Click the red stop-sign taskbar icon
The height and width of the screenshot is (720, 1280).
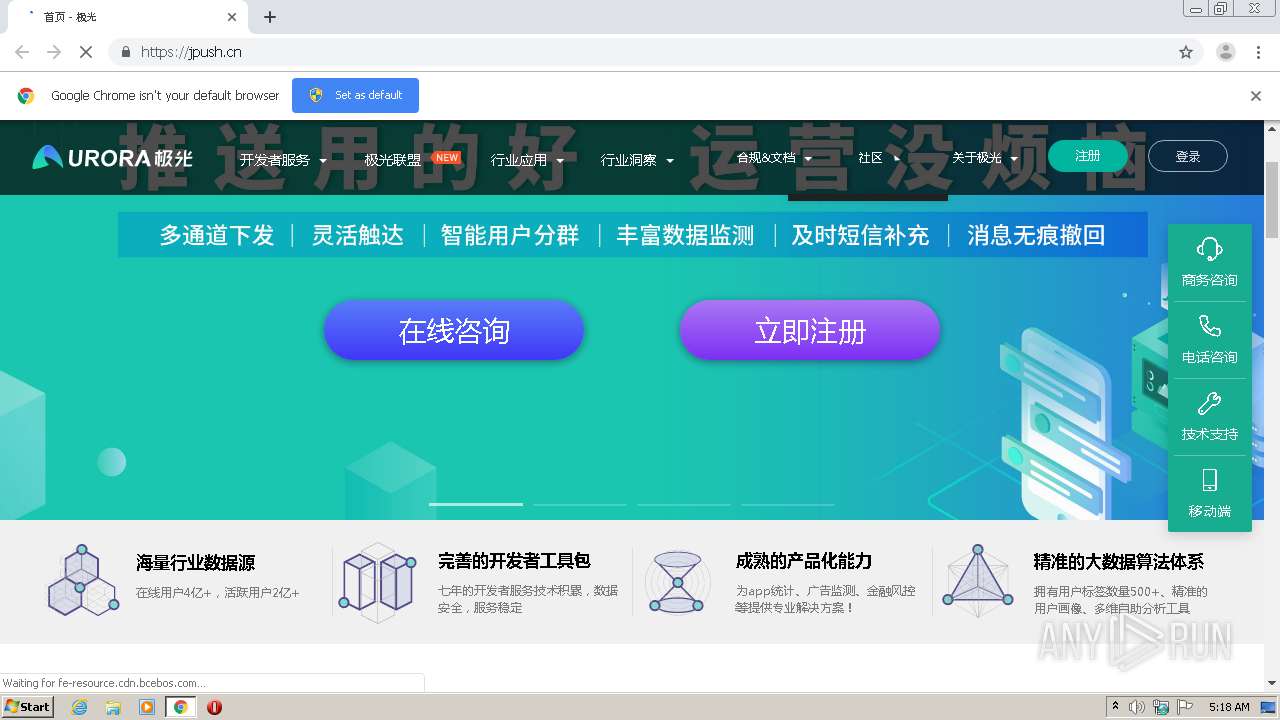[x=214, y=707]
